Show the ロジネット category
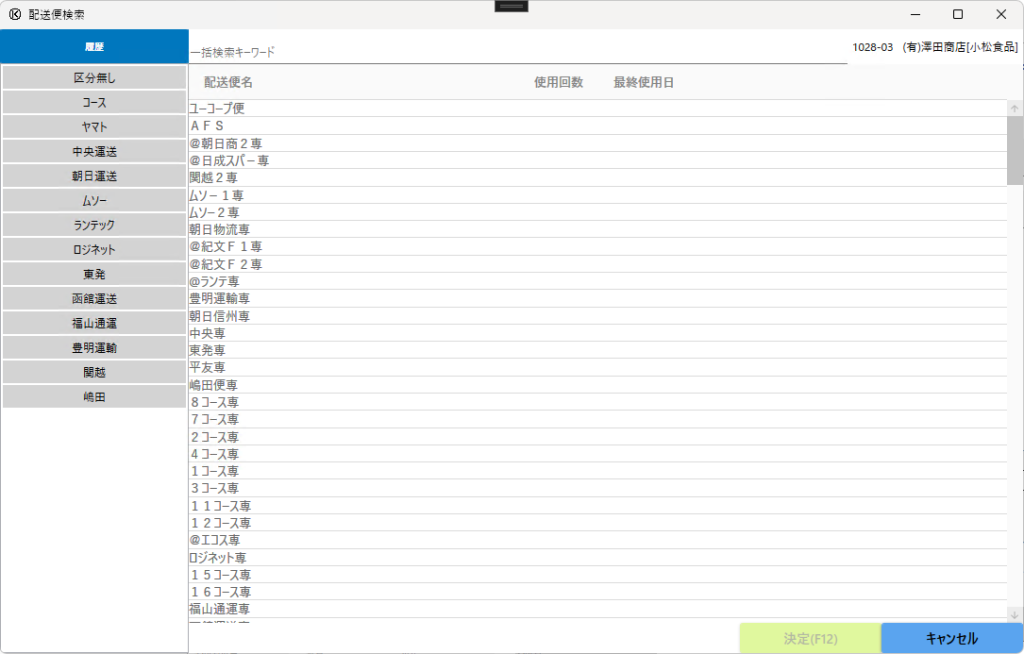The image size is (1024, 654). click(x=95, y=250)
